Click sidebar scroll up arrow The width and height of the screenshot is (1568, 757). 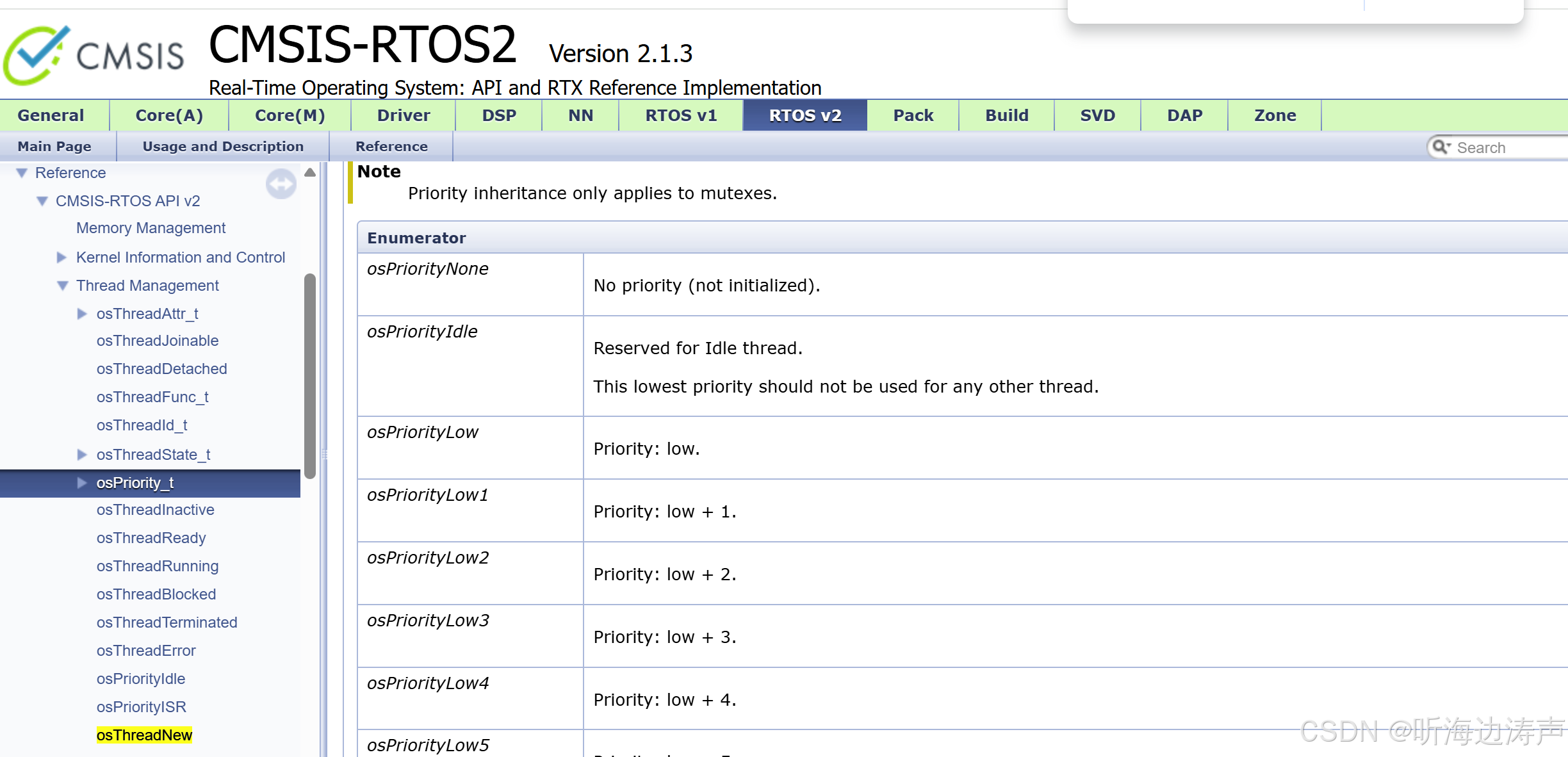(x=310, y=172)
